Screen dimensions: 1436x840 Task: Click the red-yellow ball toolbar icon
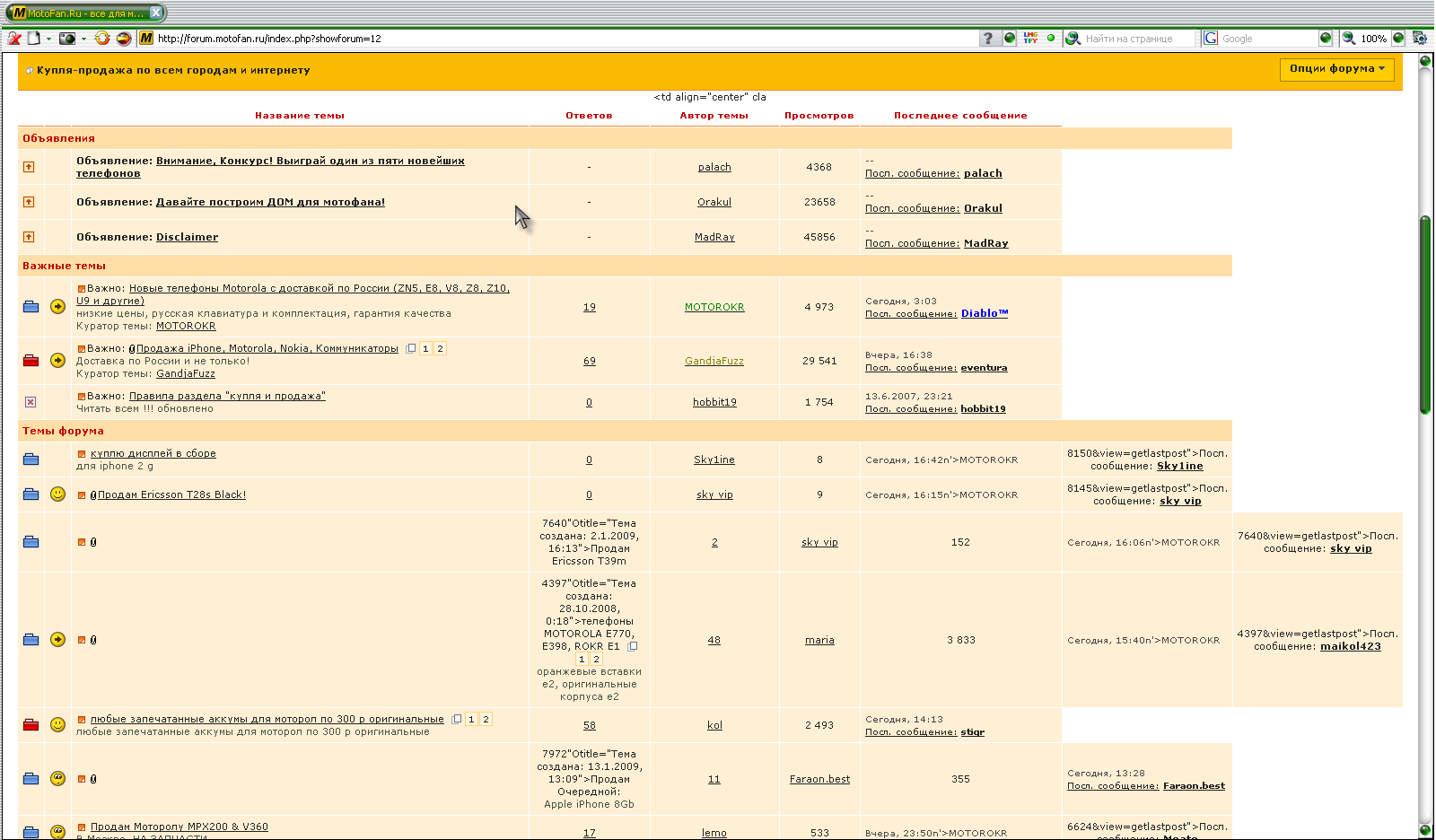pos(124,39)
